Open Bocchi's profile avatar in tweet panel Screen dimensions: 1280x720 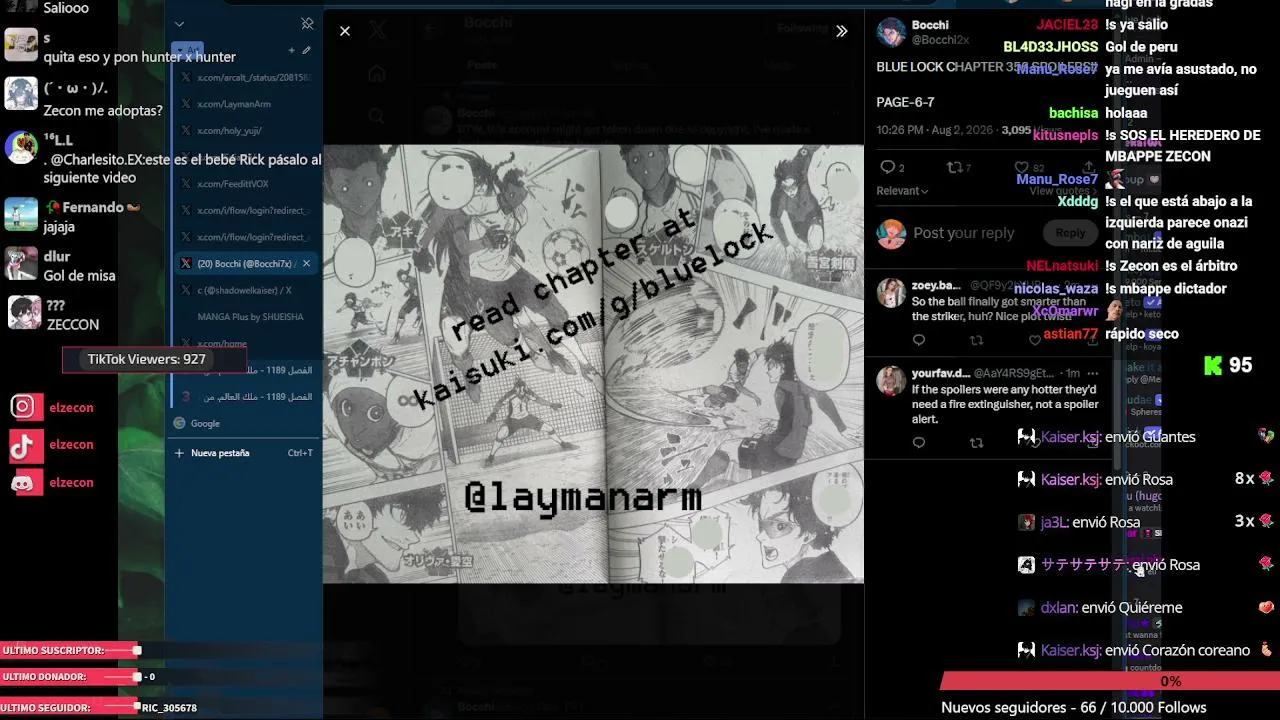pos(891,32)
